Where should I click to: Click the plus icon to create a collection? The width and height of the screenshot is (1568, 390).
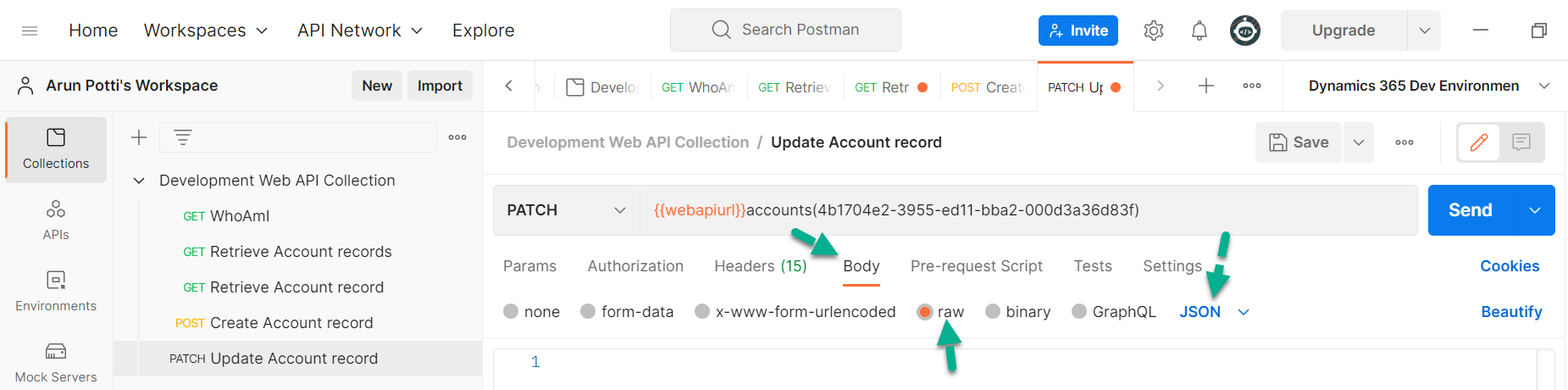click(x=139, y=137)
